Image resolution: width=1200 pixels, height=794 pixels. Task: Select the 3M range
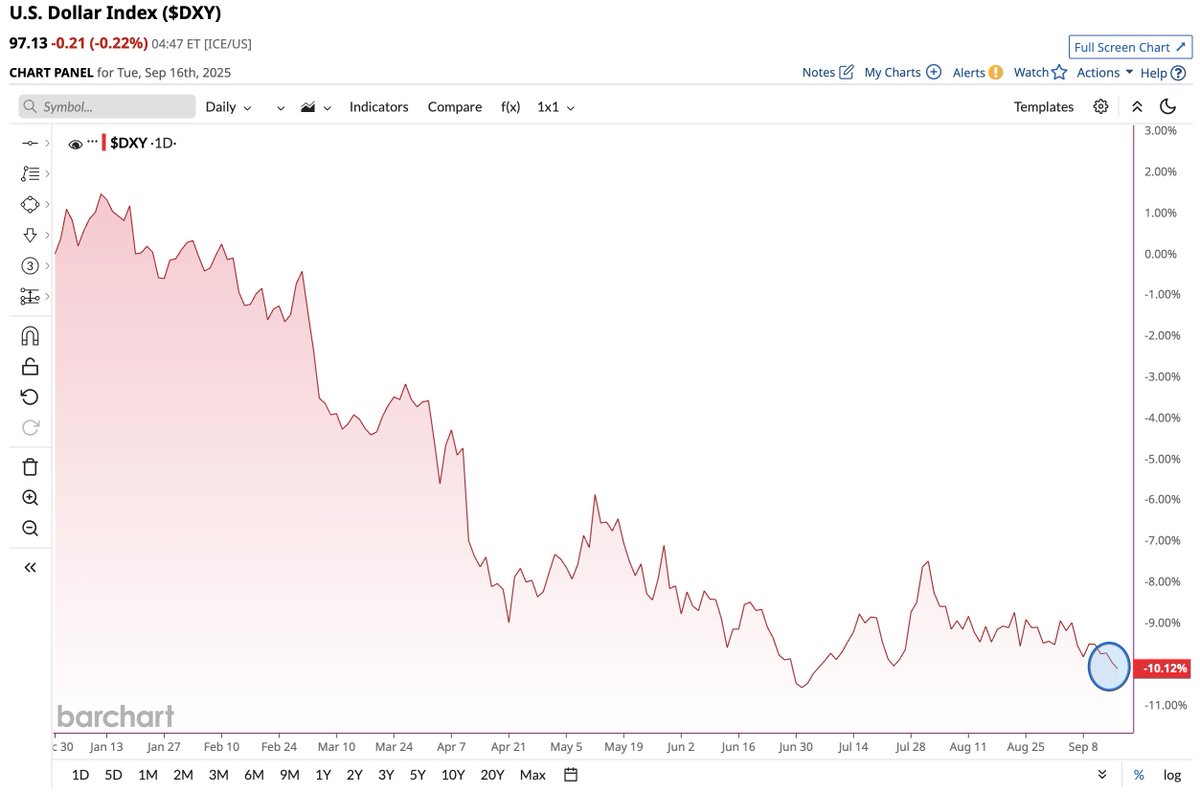(218, 775)
